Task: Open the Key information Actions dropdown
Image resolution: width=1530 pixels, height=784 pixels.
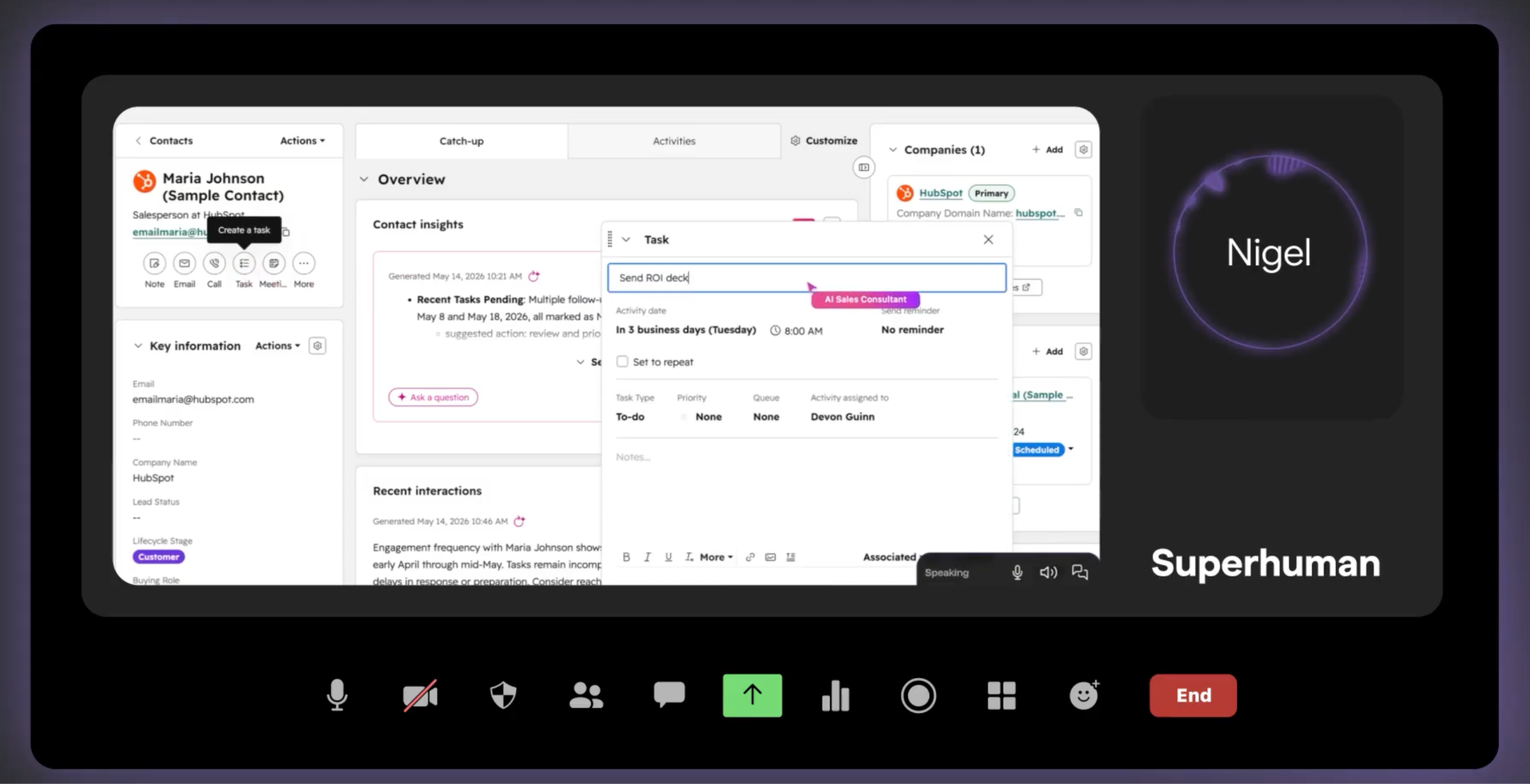Action: [x=278, y=346]
